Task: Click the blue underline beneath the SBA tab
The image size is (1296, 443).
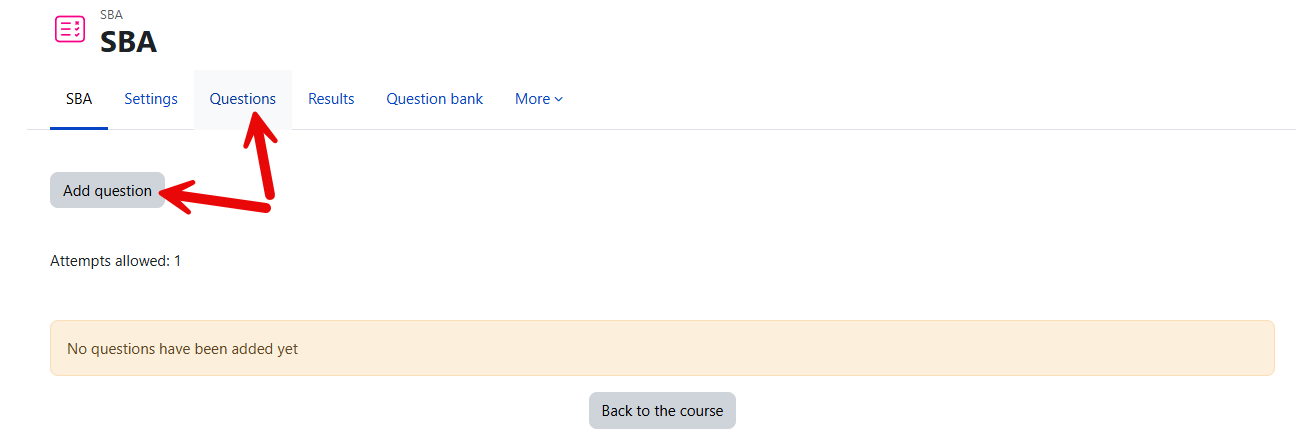Action: click(x=79, y=128)
